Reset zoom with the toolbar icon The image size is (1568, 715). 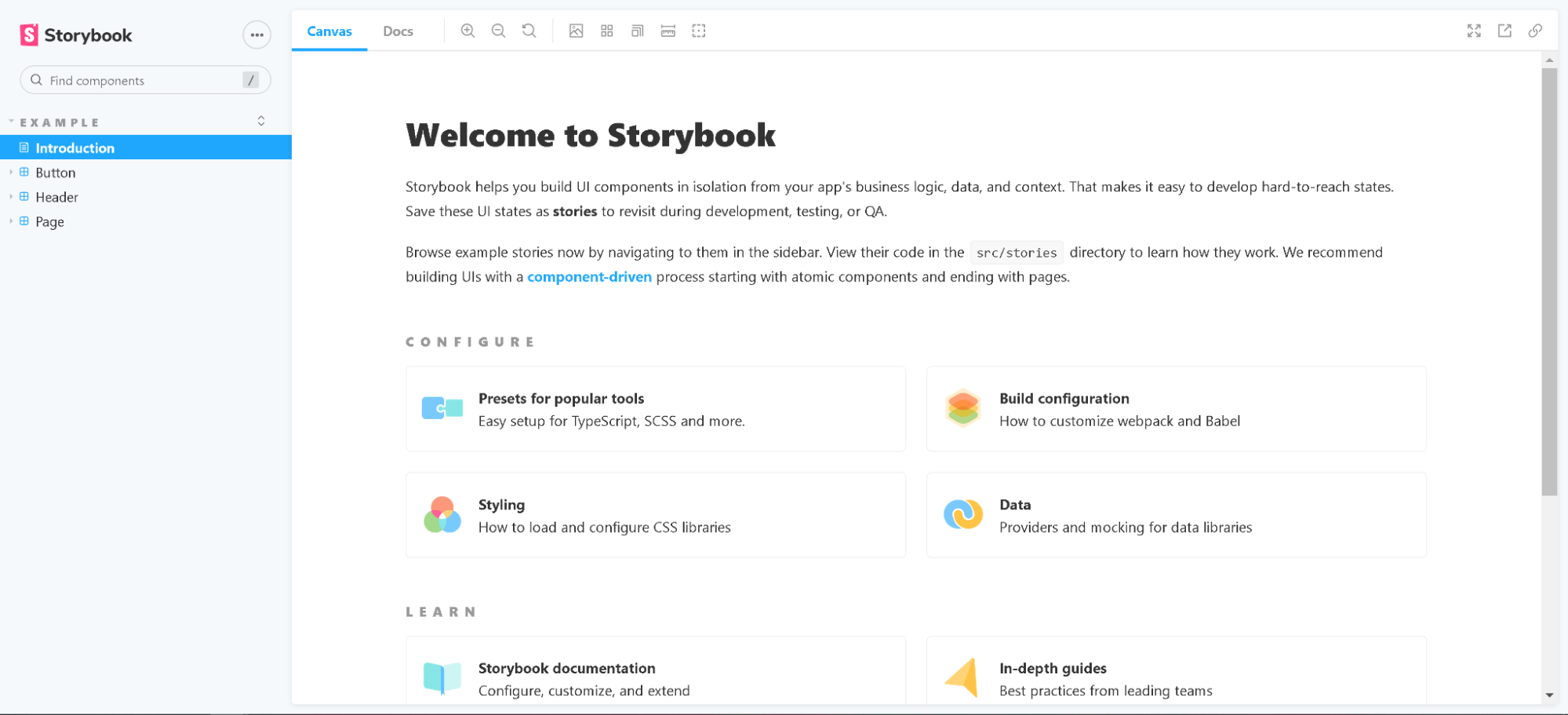[x=529, y=31]
